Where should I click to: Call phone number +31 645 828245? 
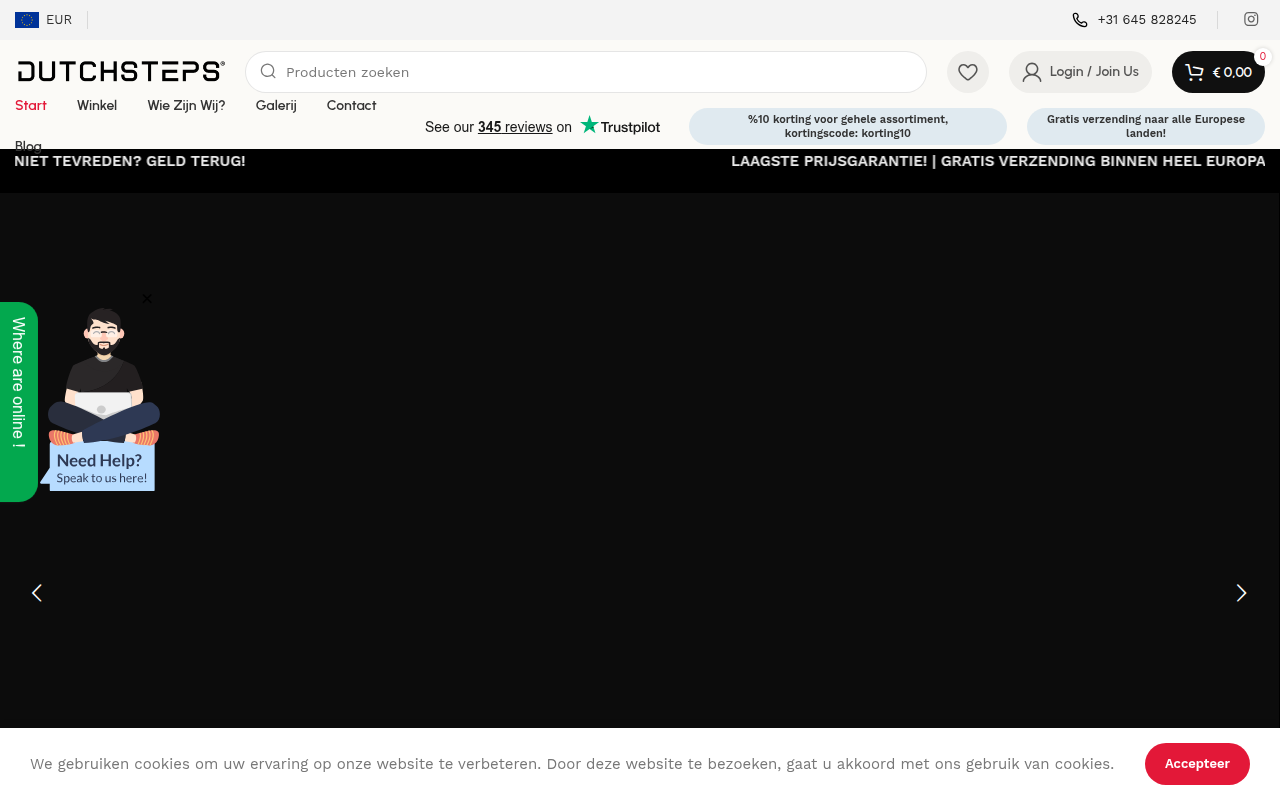tap(1147, 20)
